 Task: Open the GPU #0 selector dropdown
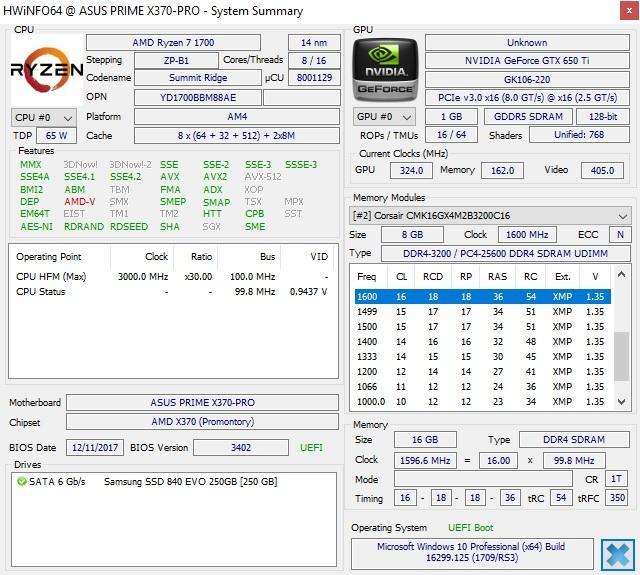(x=384, y=117)
